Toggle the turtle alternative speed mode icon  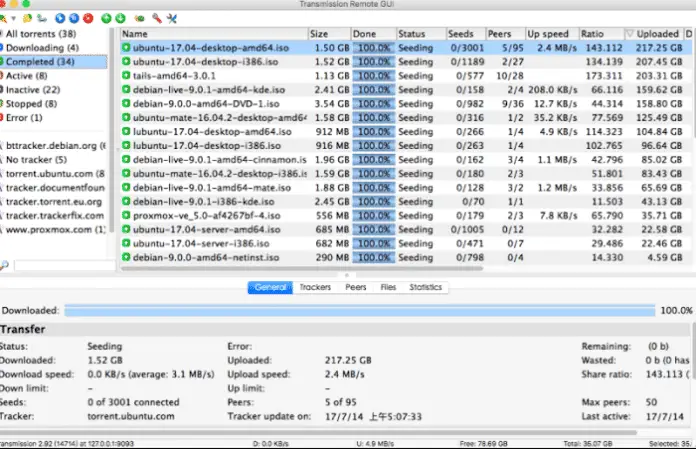139,19
